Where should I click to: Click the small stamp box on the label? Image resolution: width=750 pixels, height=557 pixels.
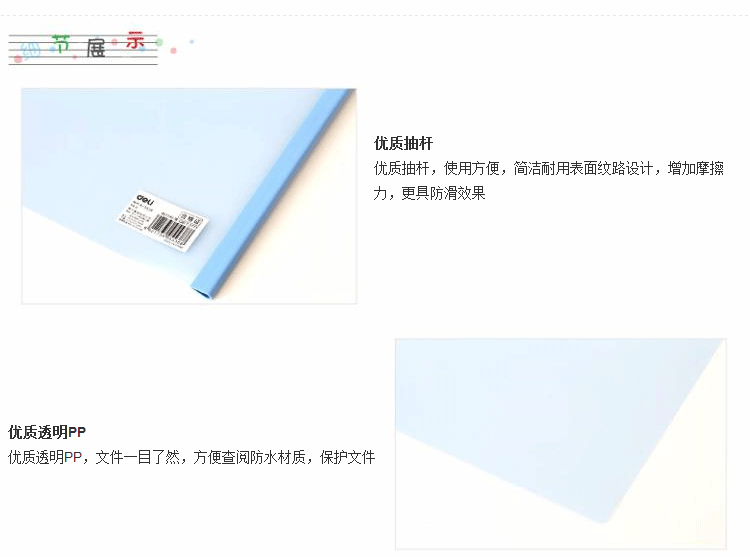click(192, 218)
